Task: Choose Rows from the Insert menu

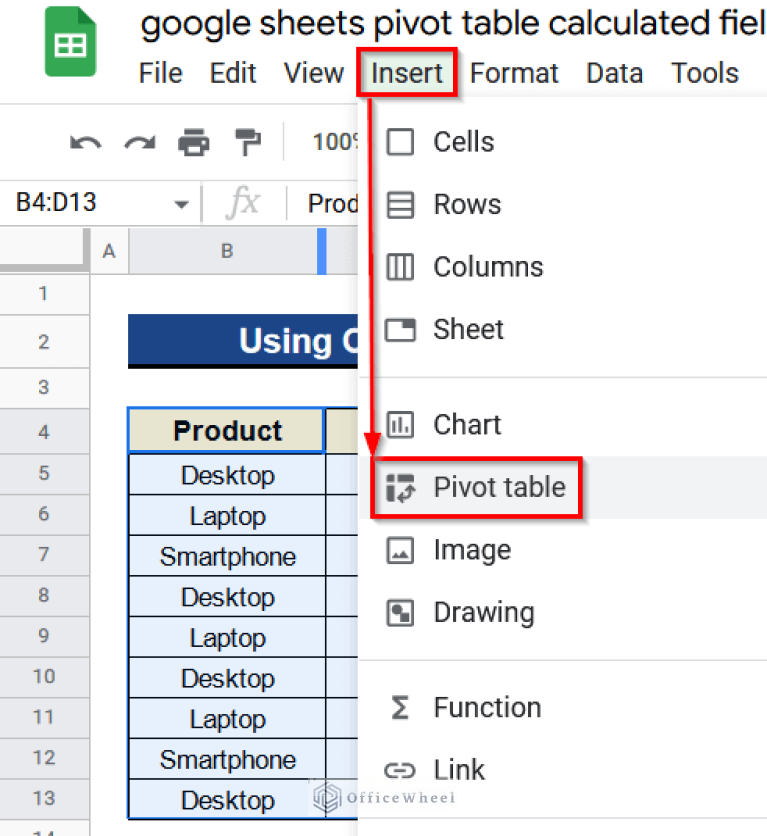Action: pos(563,205)
